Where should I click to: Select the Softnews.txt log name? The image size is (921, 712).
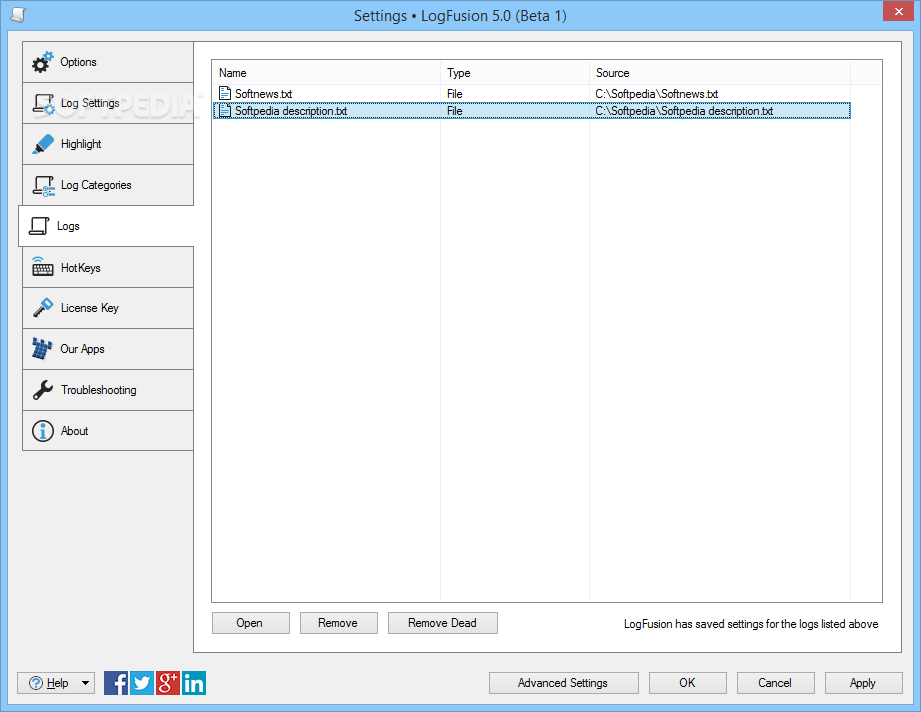(x=264, y=93)
